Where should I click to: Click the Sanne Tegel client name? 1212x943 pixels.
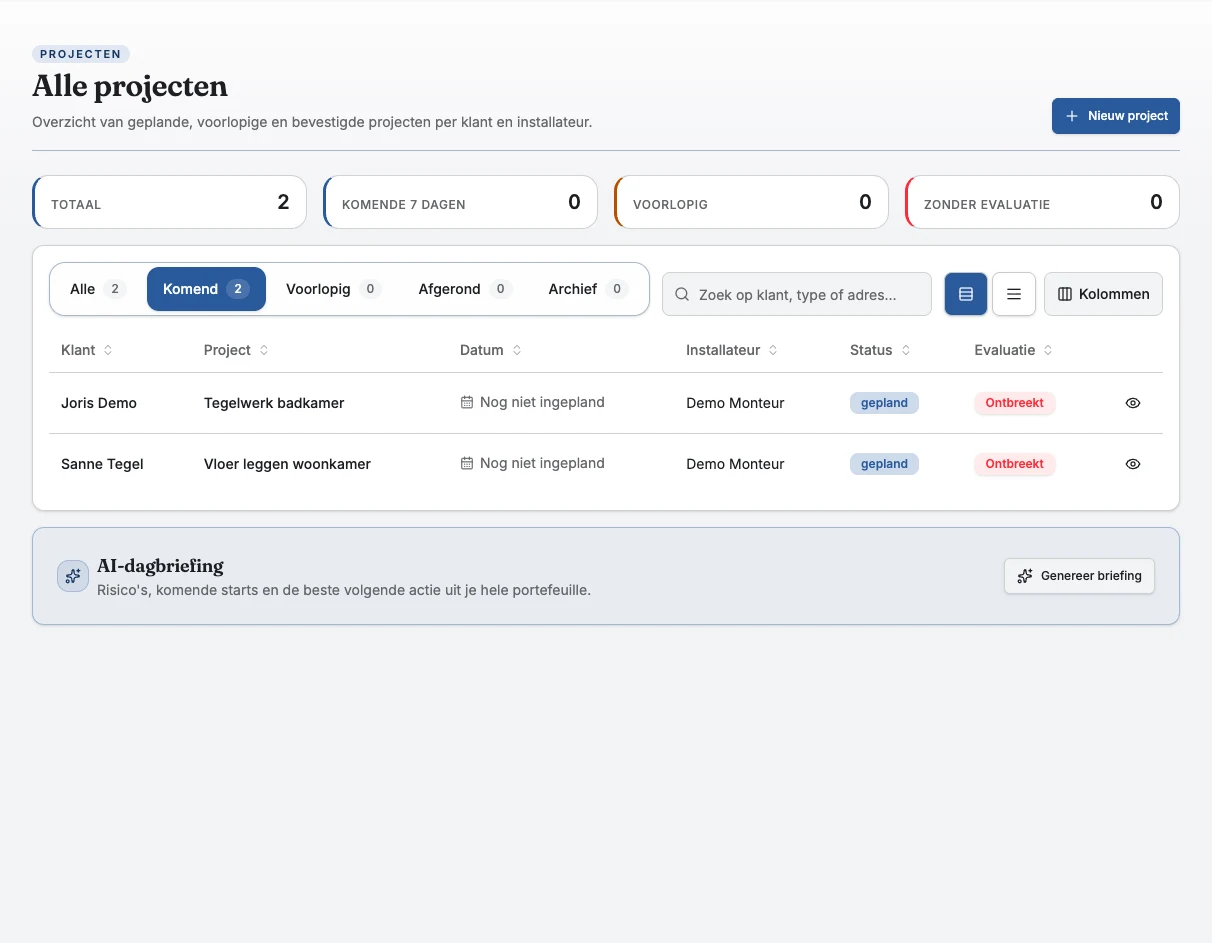(x=102, y=464)
